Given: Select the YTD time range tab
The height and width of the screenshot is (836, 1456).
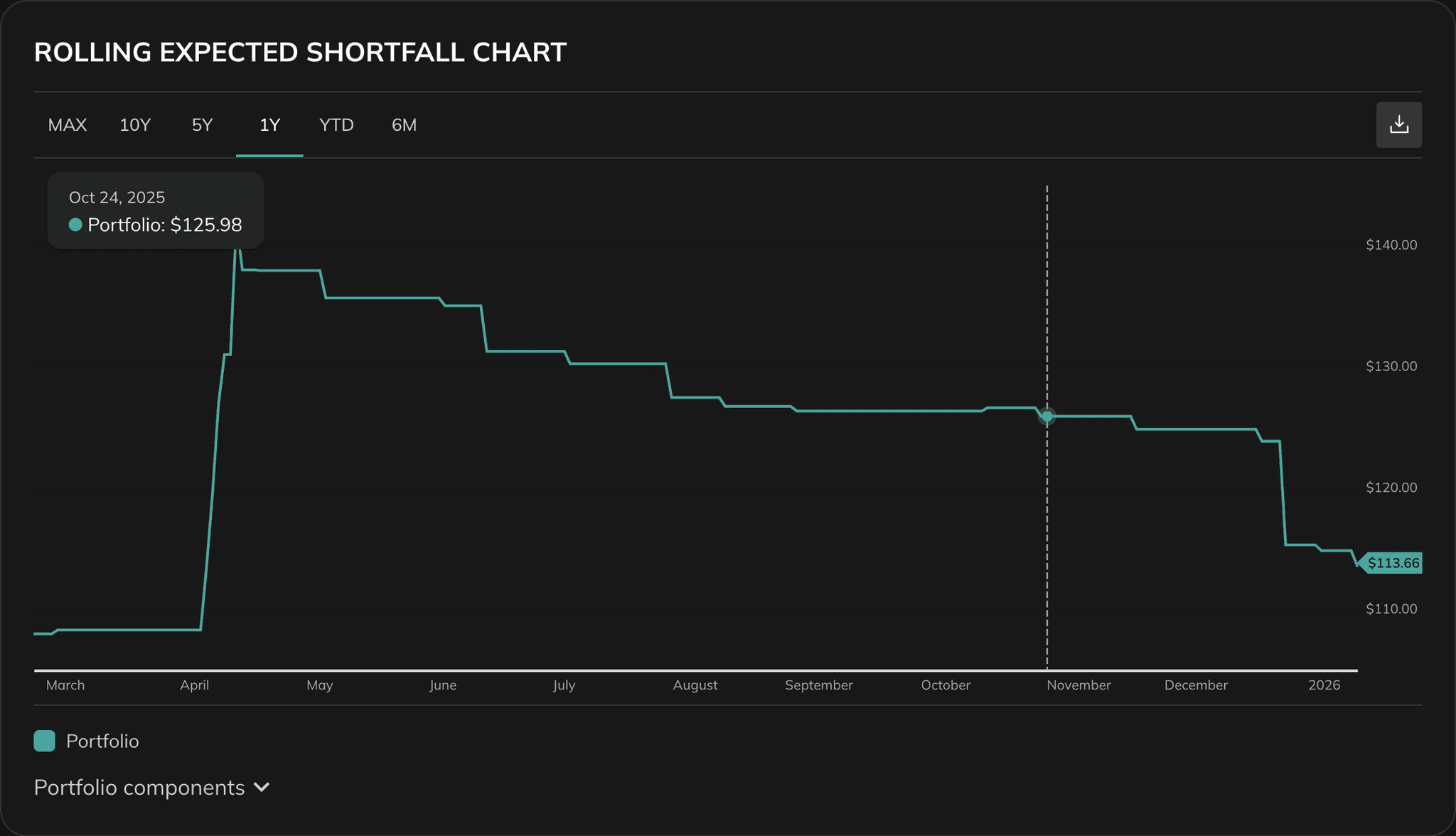Looking at the screenshot, I should coord(335,124).
